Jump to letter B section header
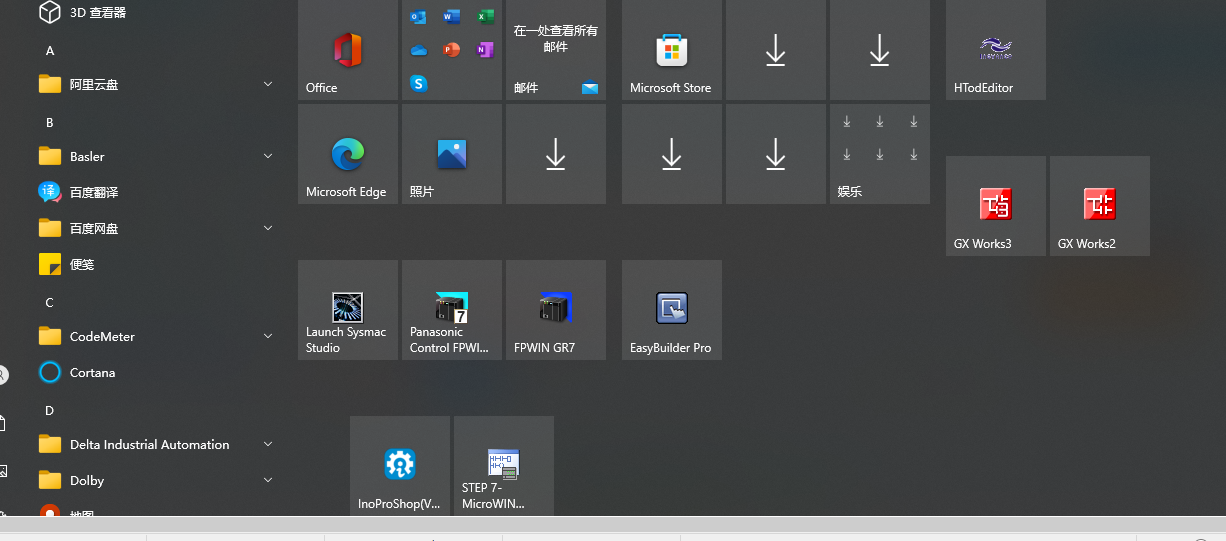Viewport: 1226px width, 541px height. [x=50, y=122]
